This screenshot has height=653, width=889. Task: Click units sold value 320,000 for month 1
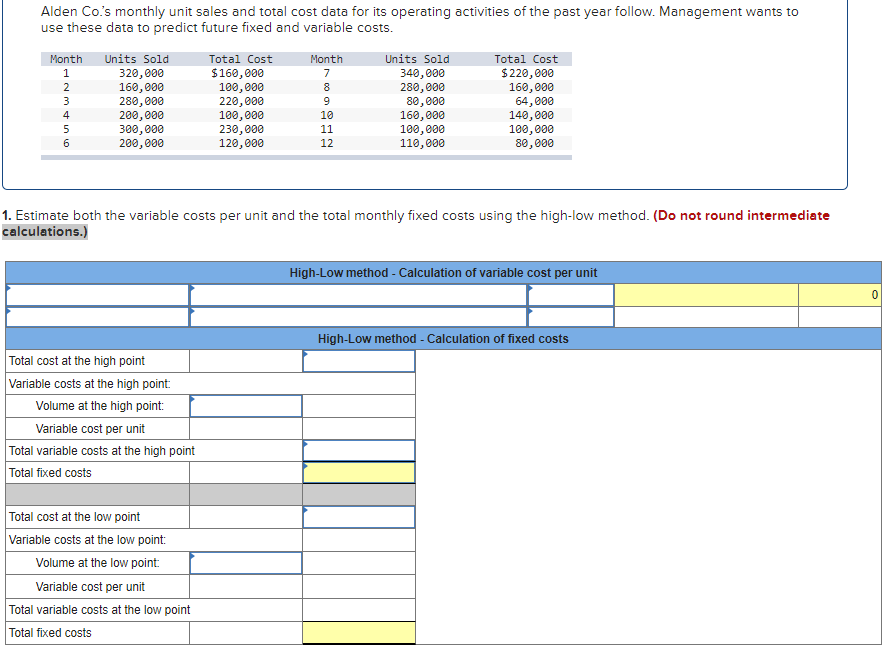point(141,73)
